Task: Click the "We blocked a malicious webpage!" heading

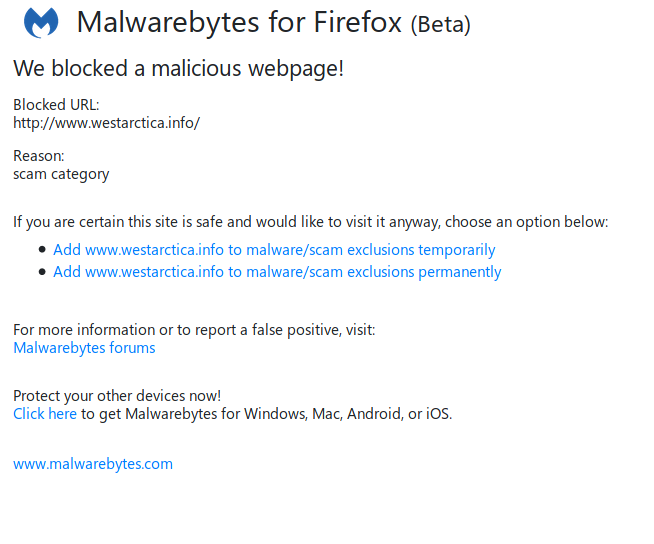Action: [x=179, y=69]
